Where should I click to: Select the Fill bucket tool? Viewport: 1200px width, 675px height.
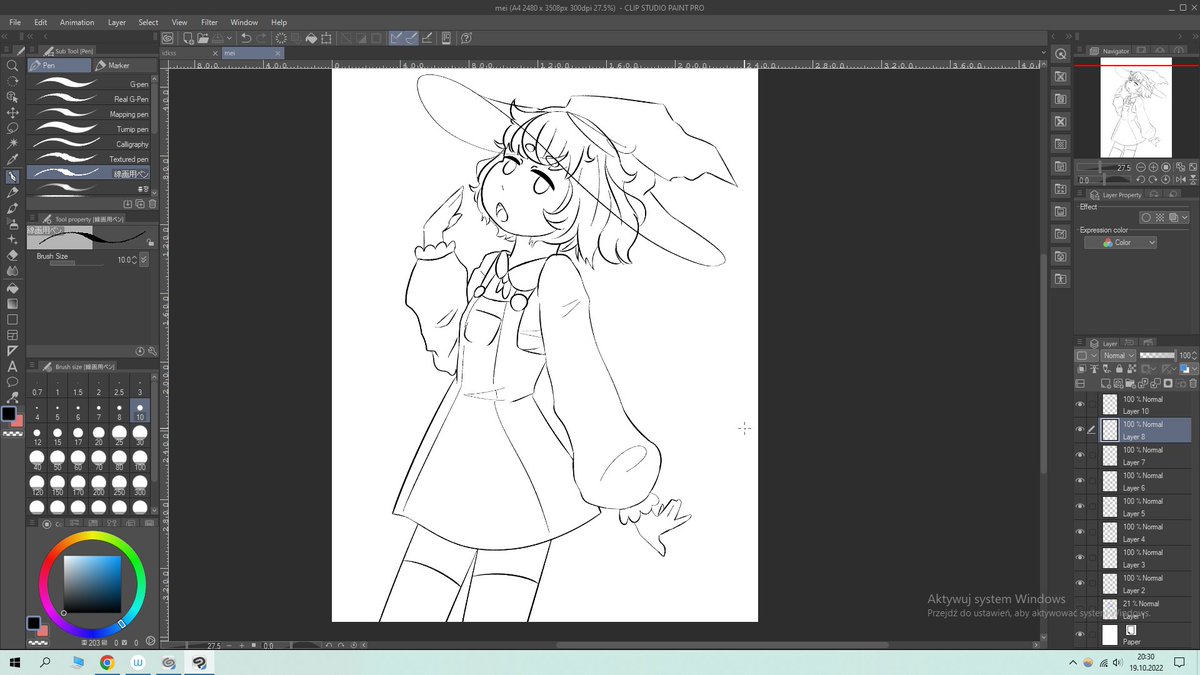point(12,287)
